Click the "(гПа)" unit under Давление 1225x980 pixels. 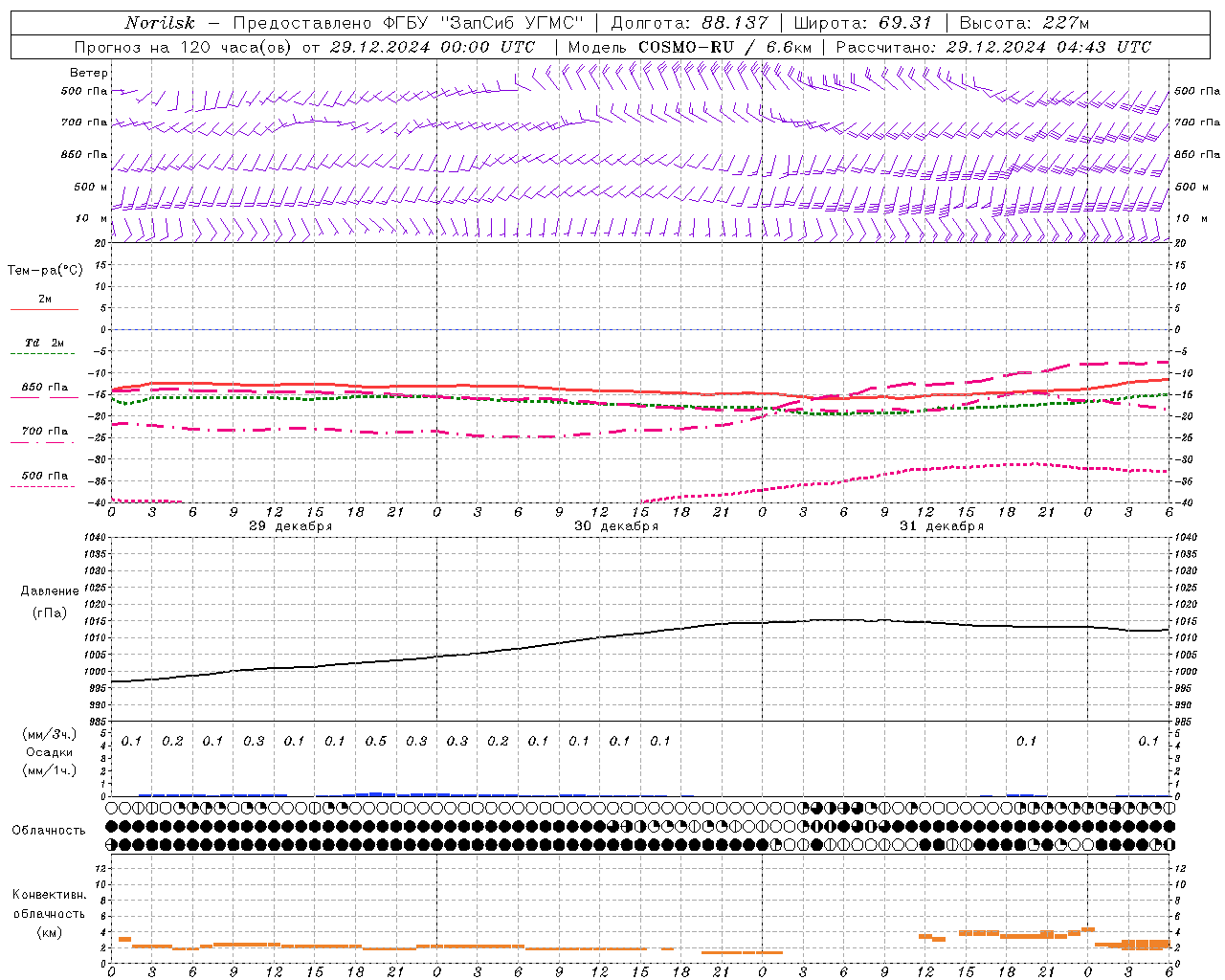point(50,612)
